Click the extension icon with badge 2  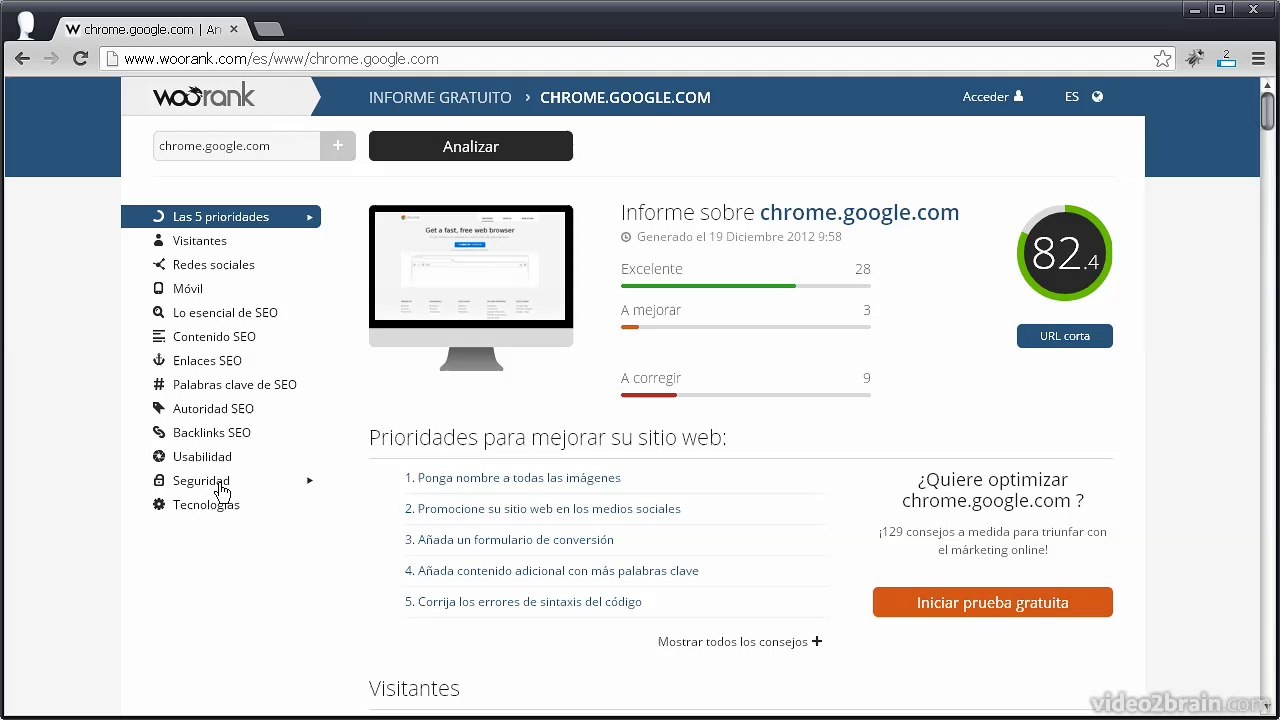1226,59
